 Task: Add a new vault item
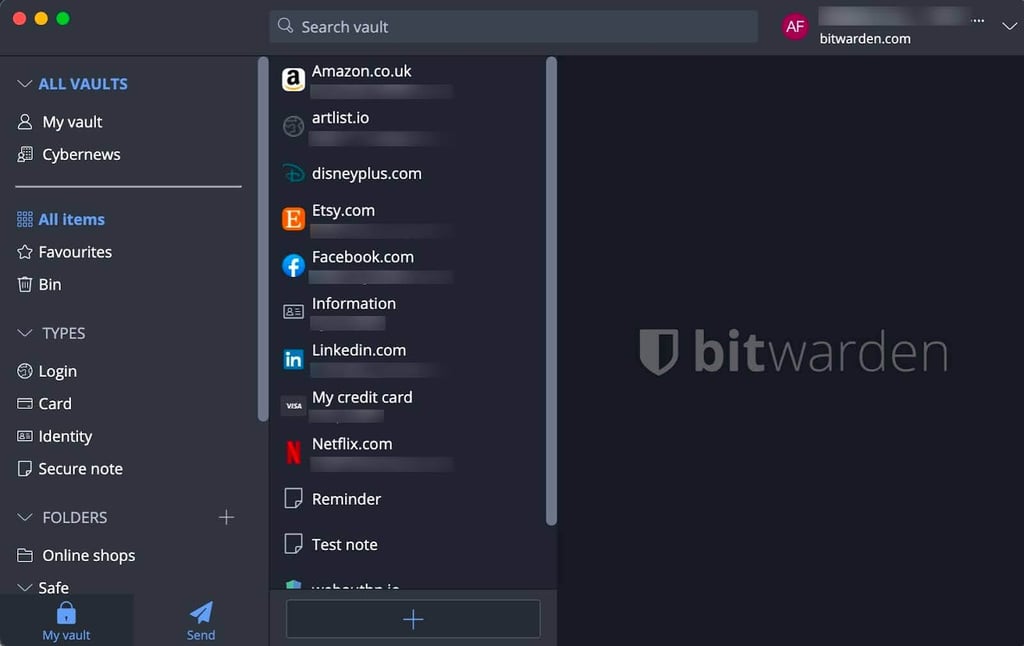tap(413, 619)
